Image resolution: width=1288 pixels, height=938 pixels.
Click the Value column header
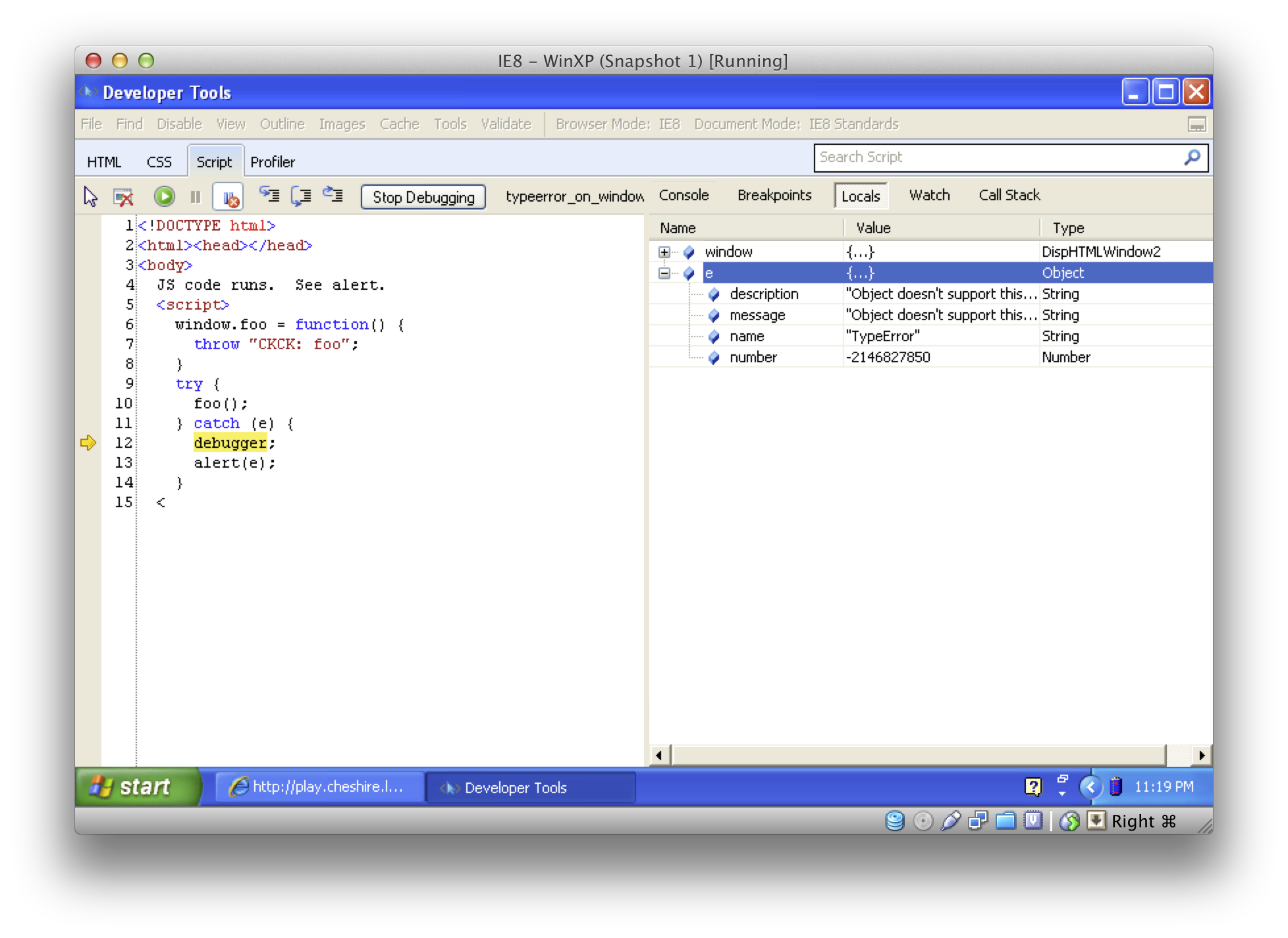pyautogui.click(x=942, y=229)
